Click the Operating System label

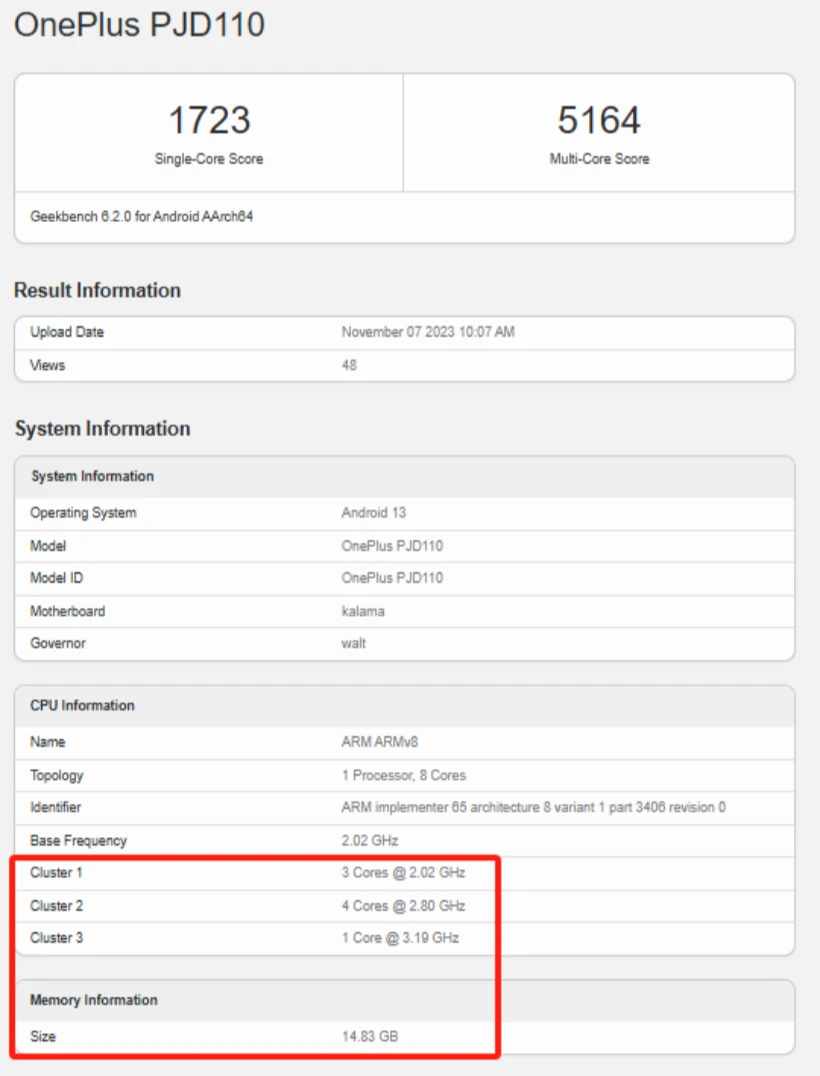click(83, 513)
